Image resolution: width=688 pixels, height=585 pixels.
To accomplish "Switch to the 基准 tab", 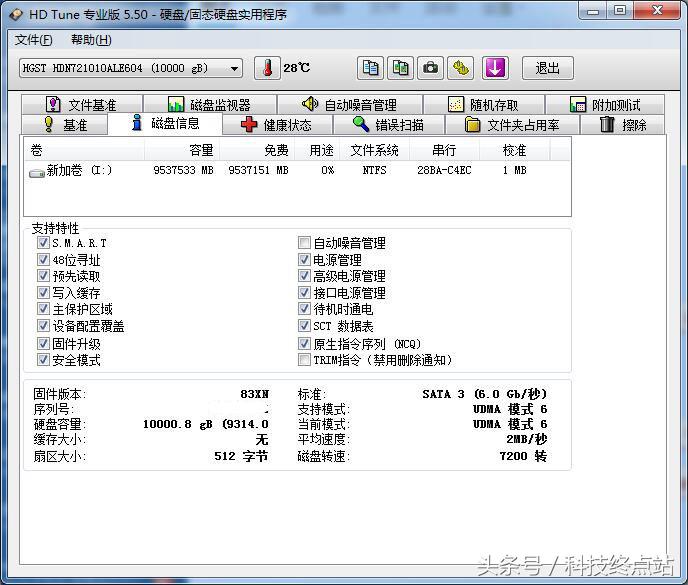I will coord(64,125).
